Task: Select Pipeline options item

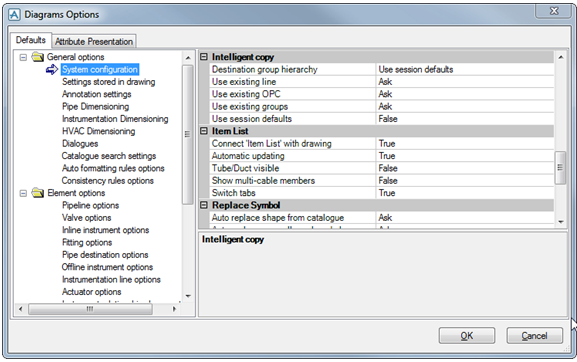Action: pos(91,205)
